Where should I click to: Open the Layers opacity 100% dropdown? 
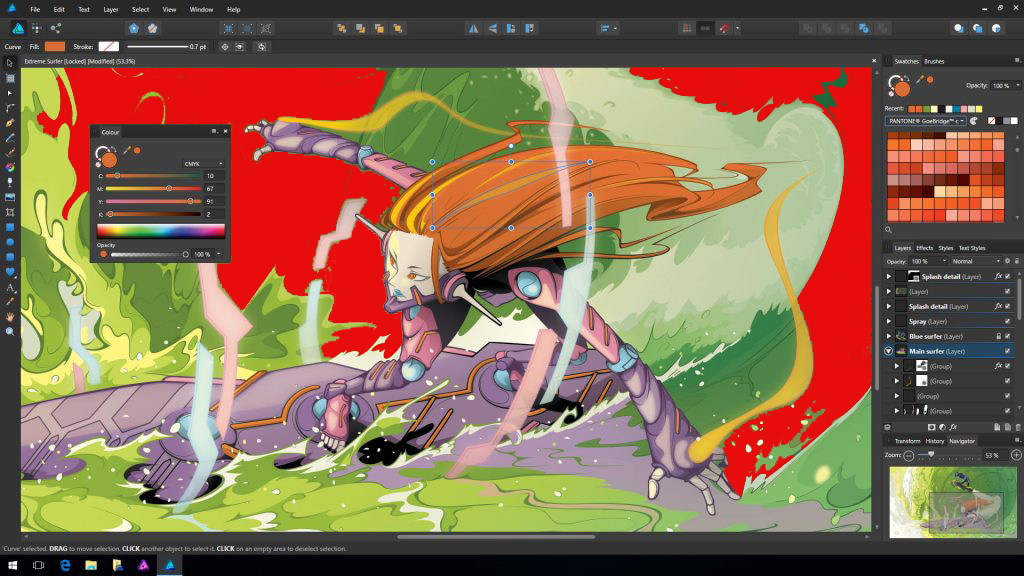pos(928,261)
